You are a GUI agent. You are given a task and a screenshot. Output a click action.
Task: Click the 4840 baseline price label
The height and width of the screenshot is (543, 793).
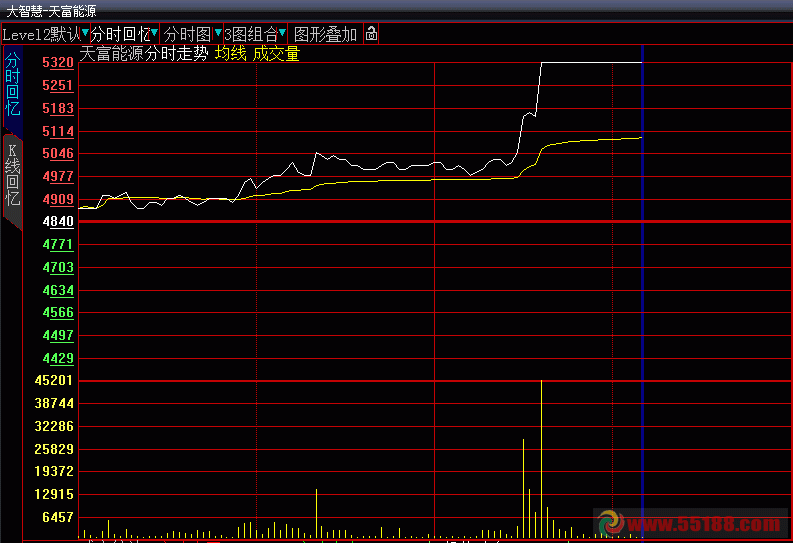[x=58, y=221]
